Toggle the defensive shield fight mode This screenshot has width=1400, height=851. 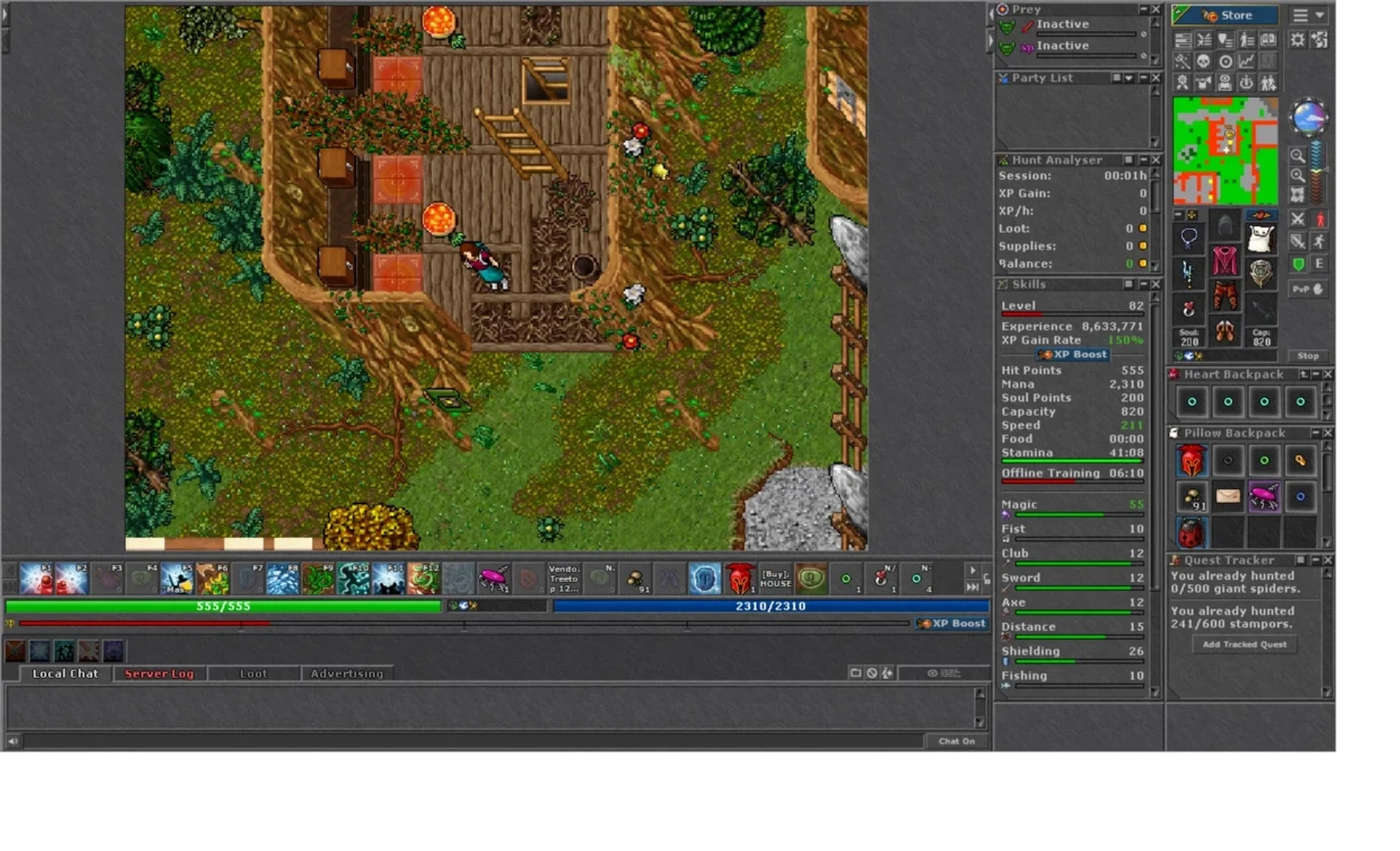coord(1297,241)
